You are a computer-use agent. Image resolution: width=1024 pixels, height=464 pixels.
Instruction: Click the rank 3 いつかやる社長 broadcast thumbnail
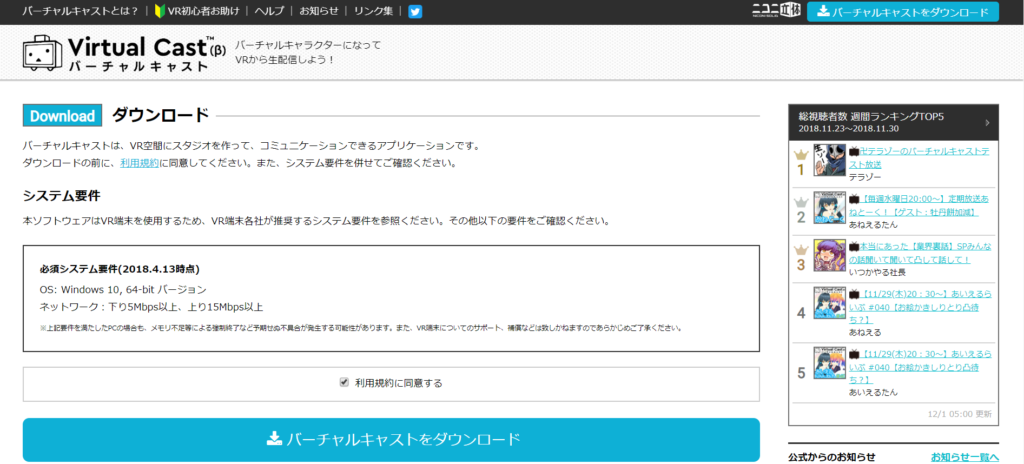(830, 256)
